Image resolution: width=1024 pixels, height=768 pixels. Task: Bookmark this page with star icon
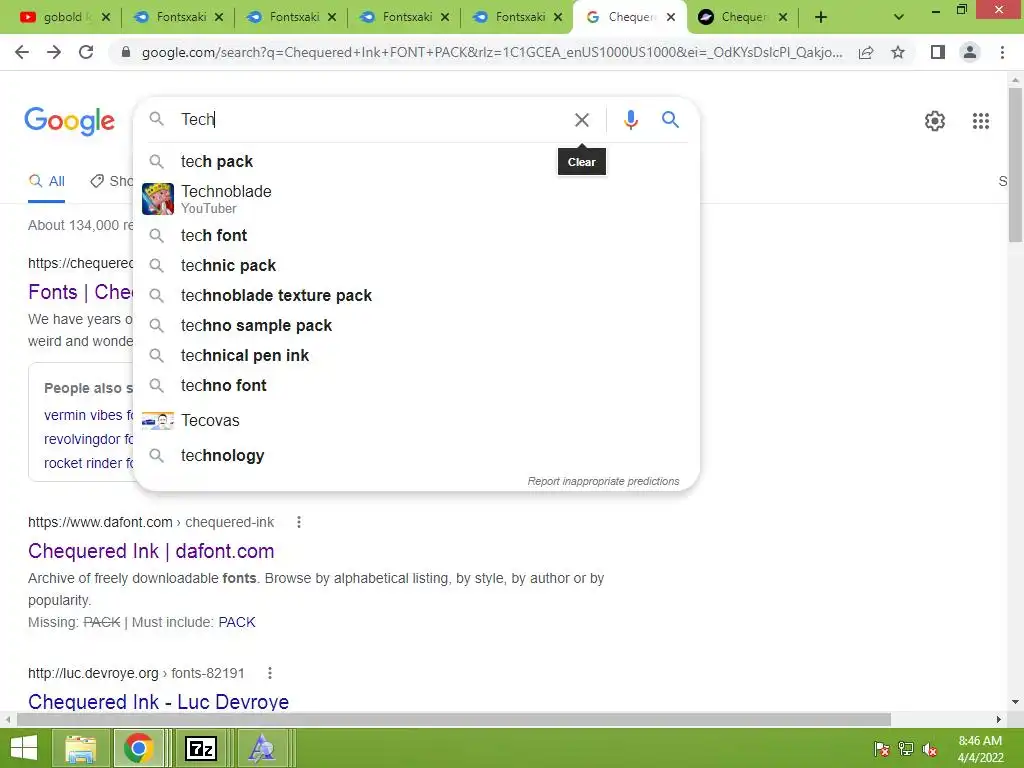(x=898, y=52)
